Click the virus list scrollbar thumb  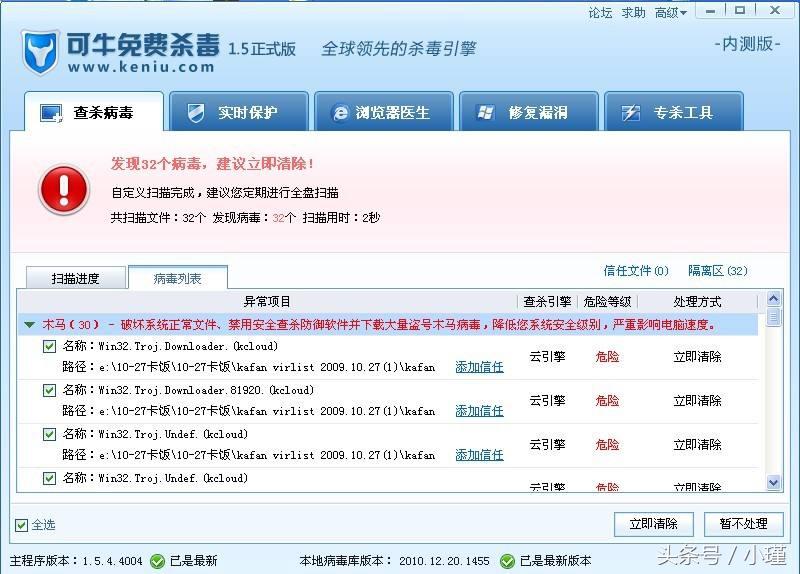point(773,316)
